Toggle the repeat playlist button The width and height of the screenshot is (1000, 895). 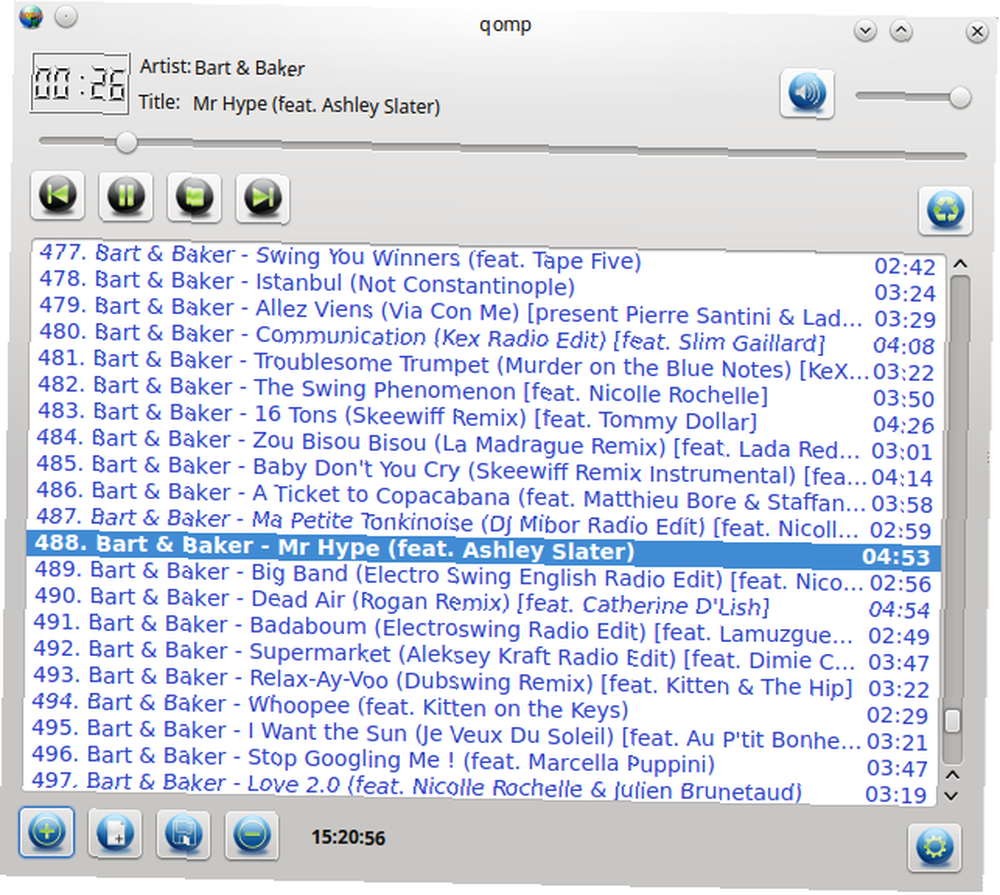[946, 211]
